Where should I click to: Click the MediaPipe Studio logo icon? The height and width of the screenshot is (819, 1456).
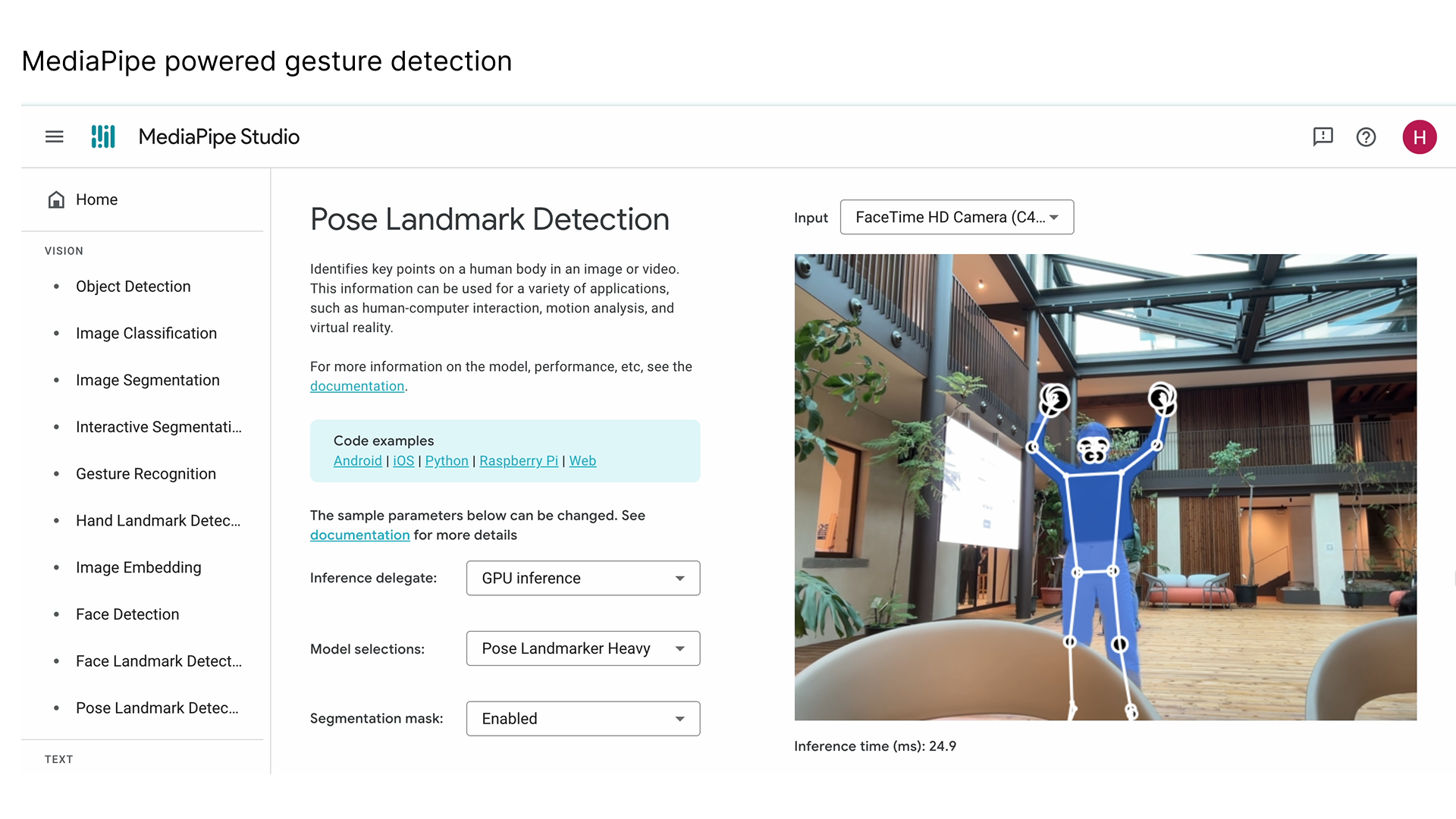click(x=103, y=136)
